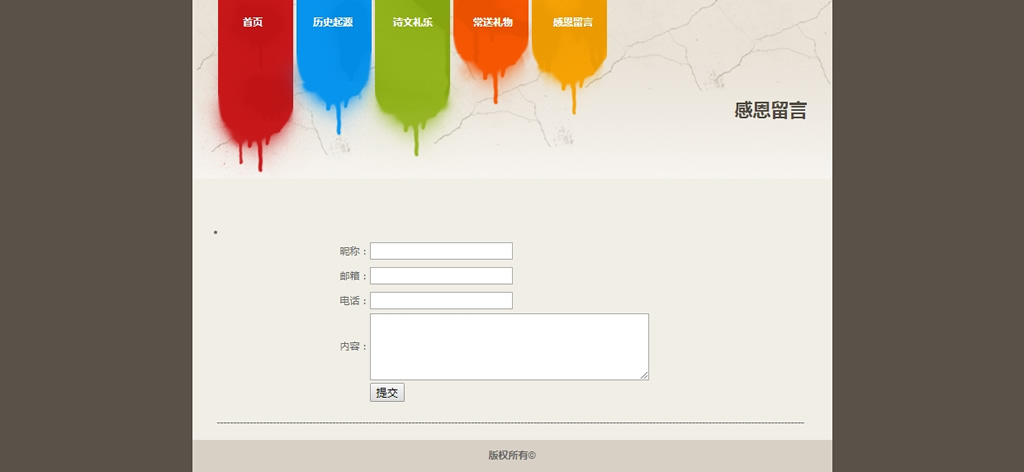1024x472 pixels.
Task: Open the 首页 navigation tab
Action: coord(253,22)
